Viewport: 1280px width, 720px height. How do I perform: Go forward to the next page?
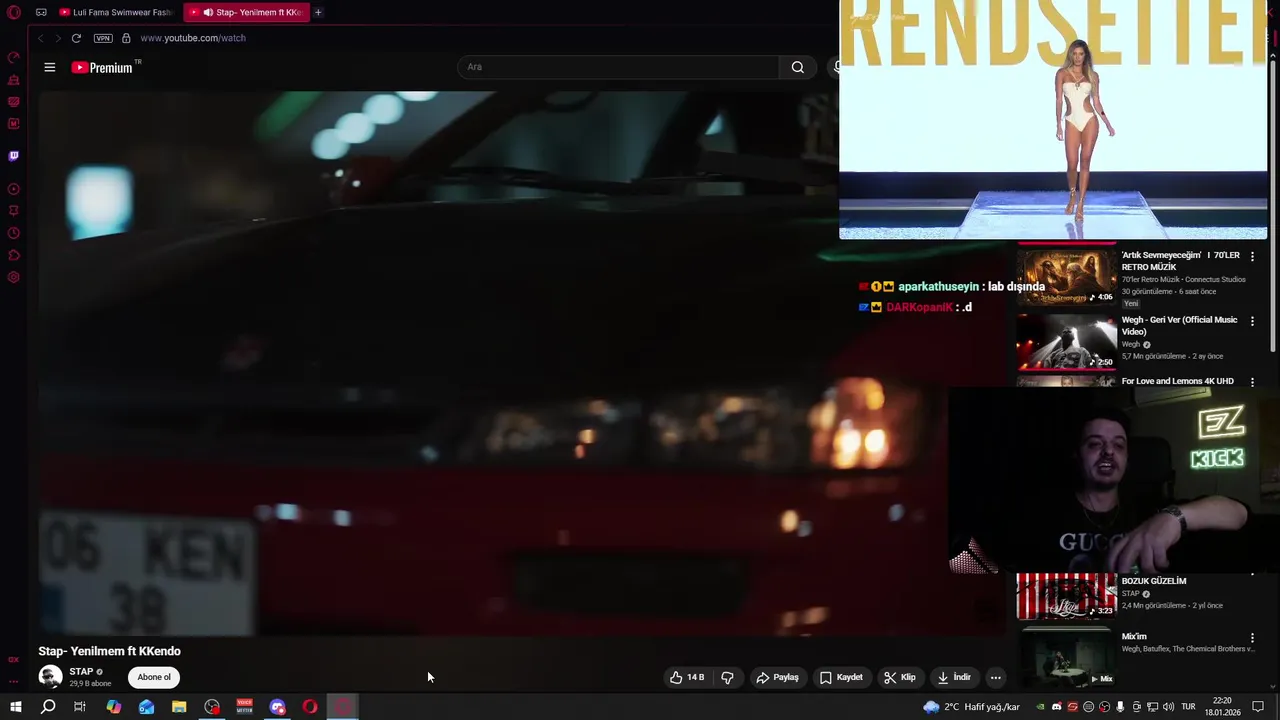pos(58,38)
